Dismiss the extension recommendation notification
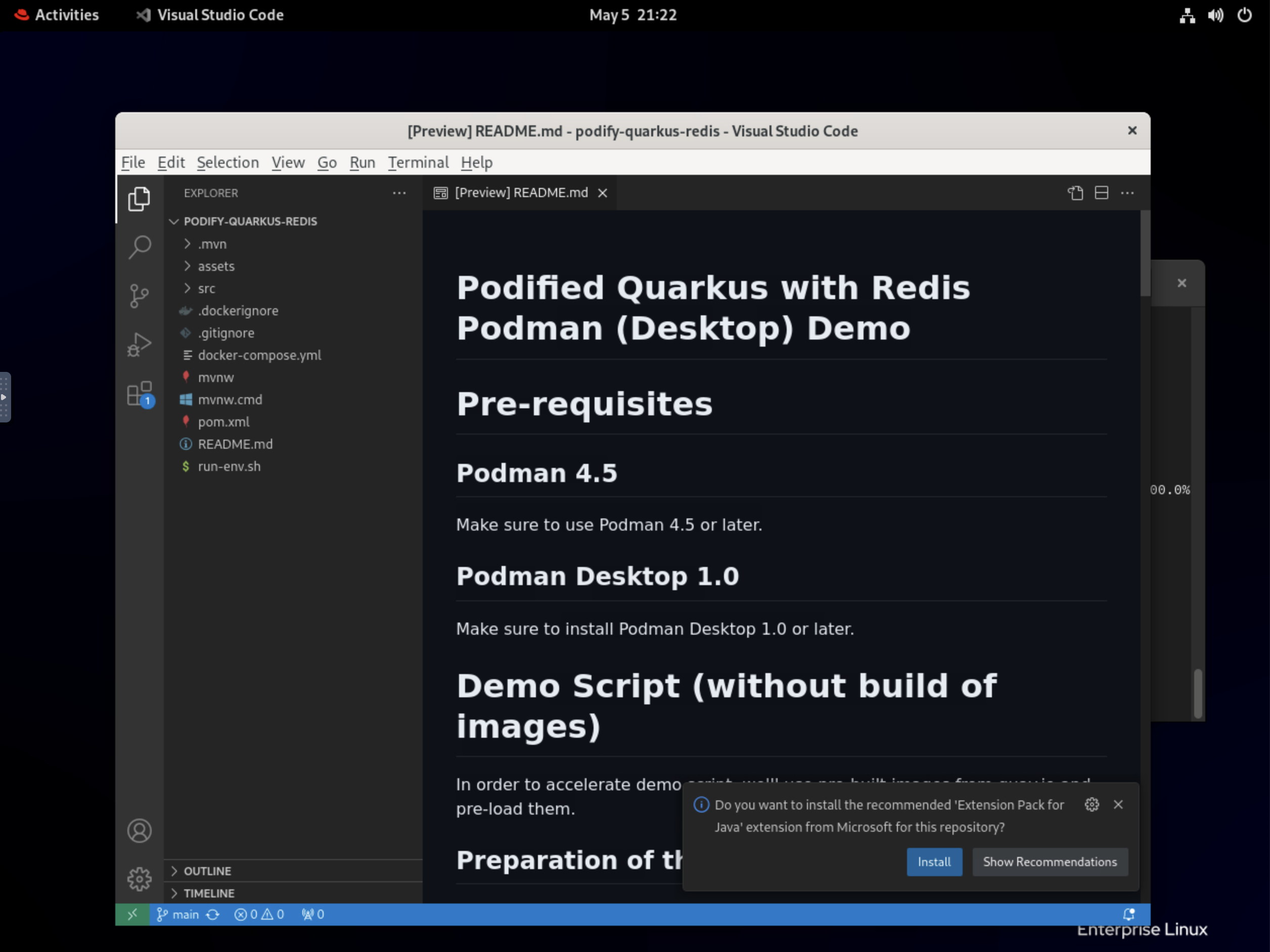The width and height of the screenshot is (1270, 952). 1118,804
